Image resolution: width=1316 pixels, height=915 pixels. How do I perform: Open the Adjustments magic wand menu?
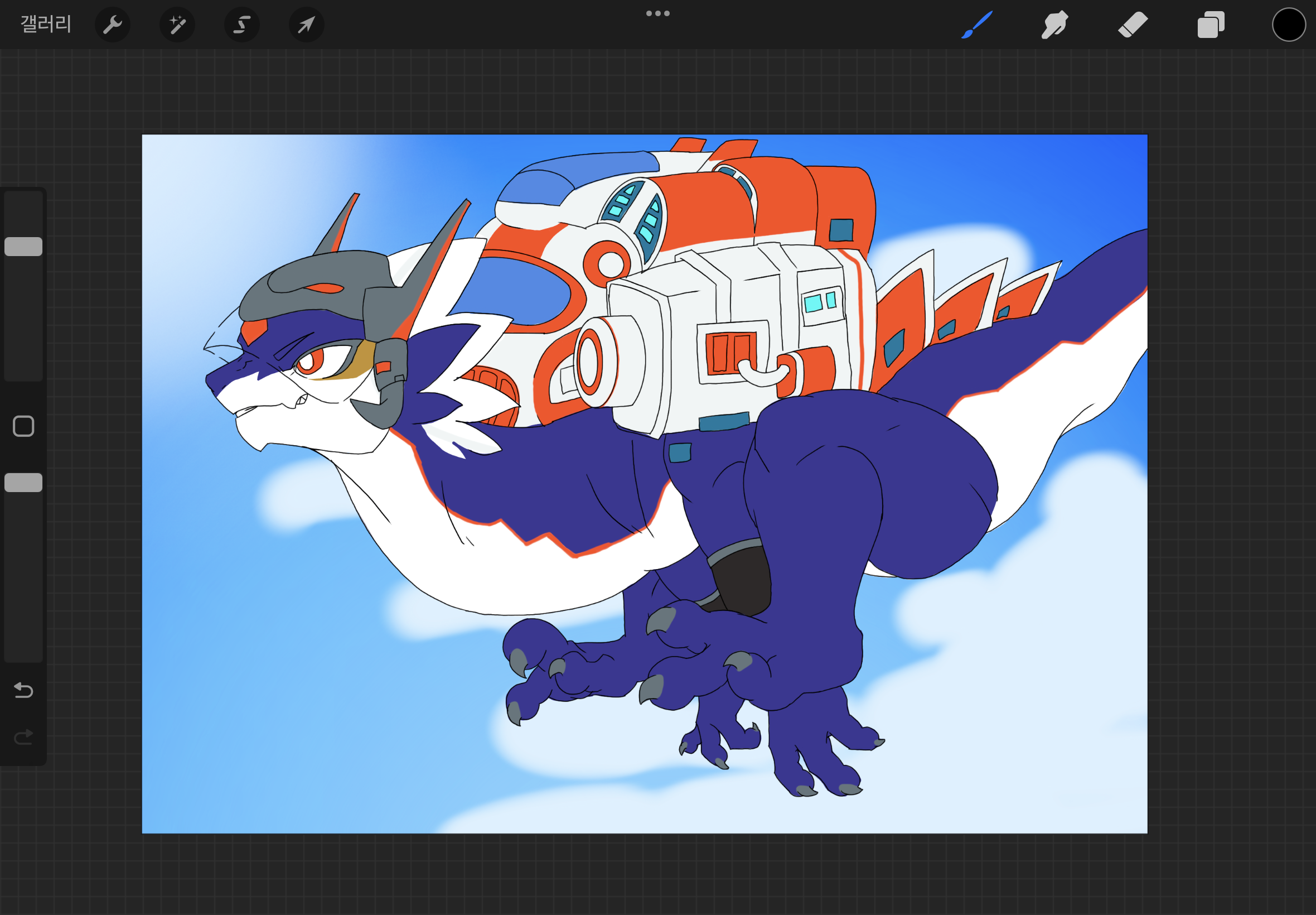tap(177, 25)
